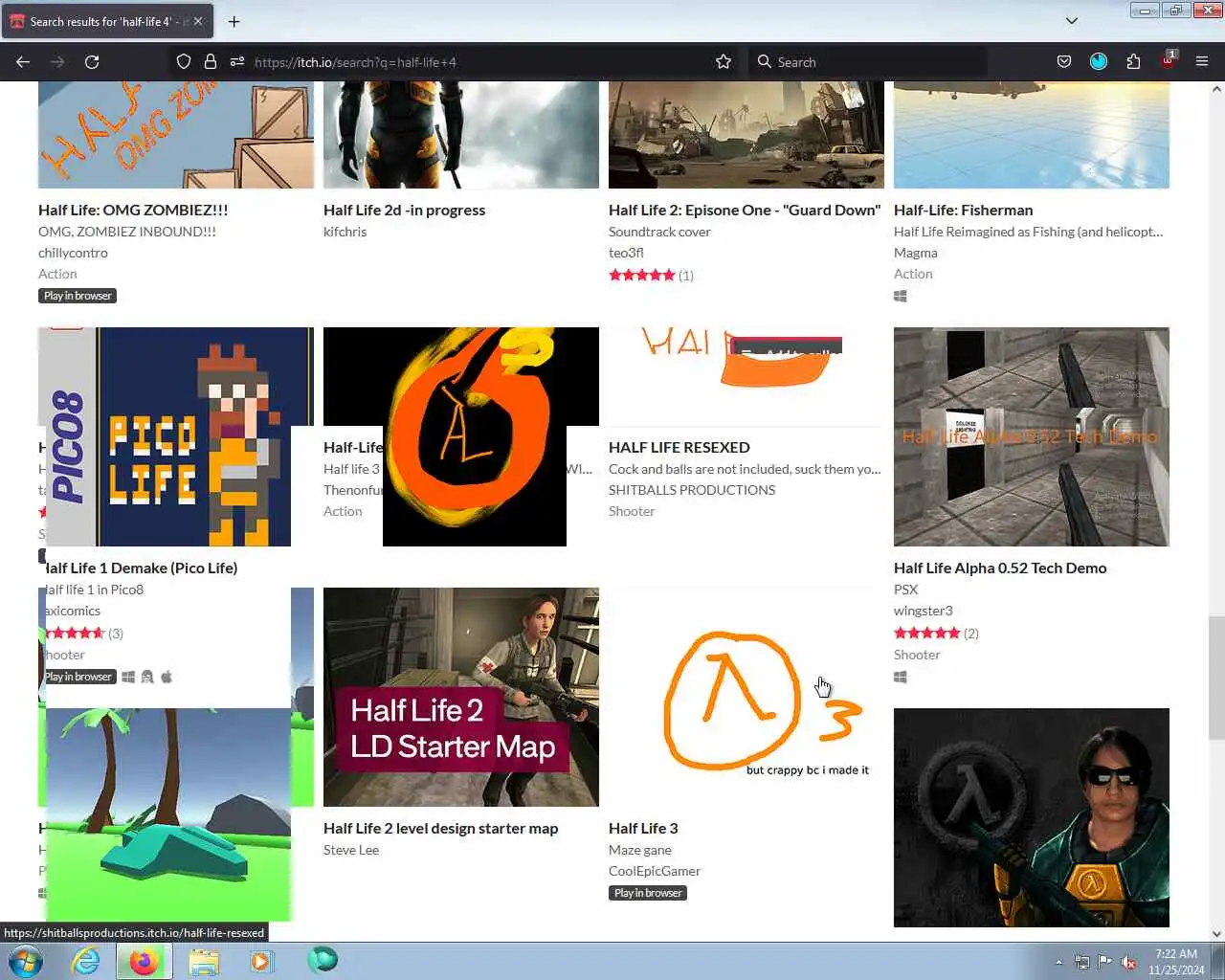Viewport: 1225px width, 980px height.
Task: Open site permissions icon in address bar
Action: (237, 61)
